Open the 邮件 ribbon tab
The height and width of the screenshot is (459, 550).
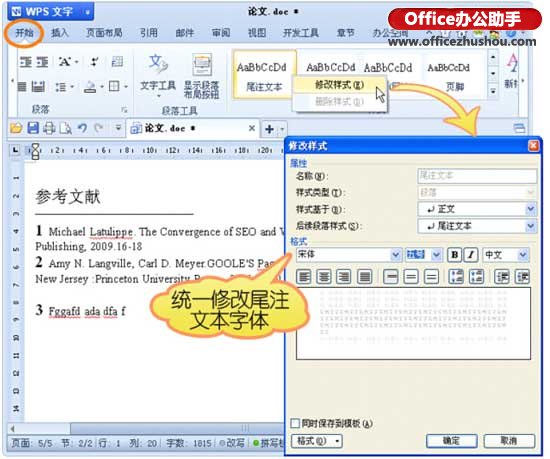click(x=185, y=33)
